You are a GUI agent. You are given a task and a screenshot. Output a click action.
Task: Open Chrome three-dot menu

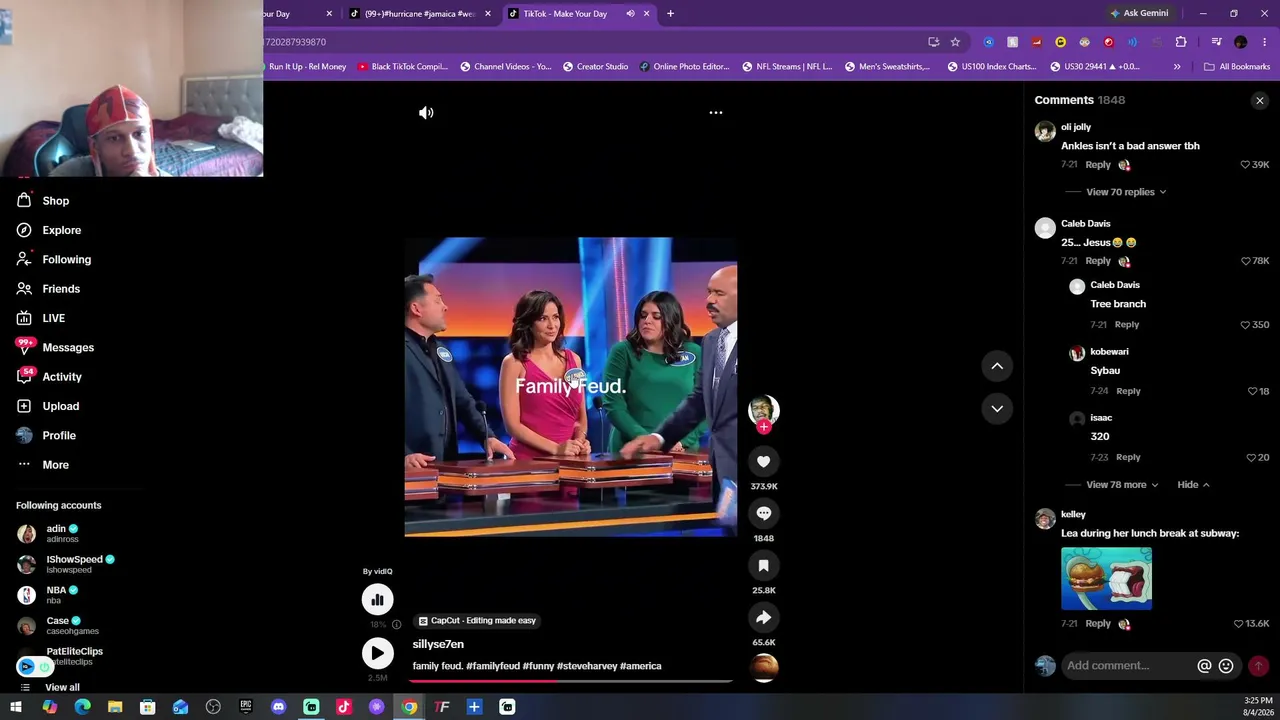coord(1263,42)
